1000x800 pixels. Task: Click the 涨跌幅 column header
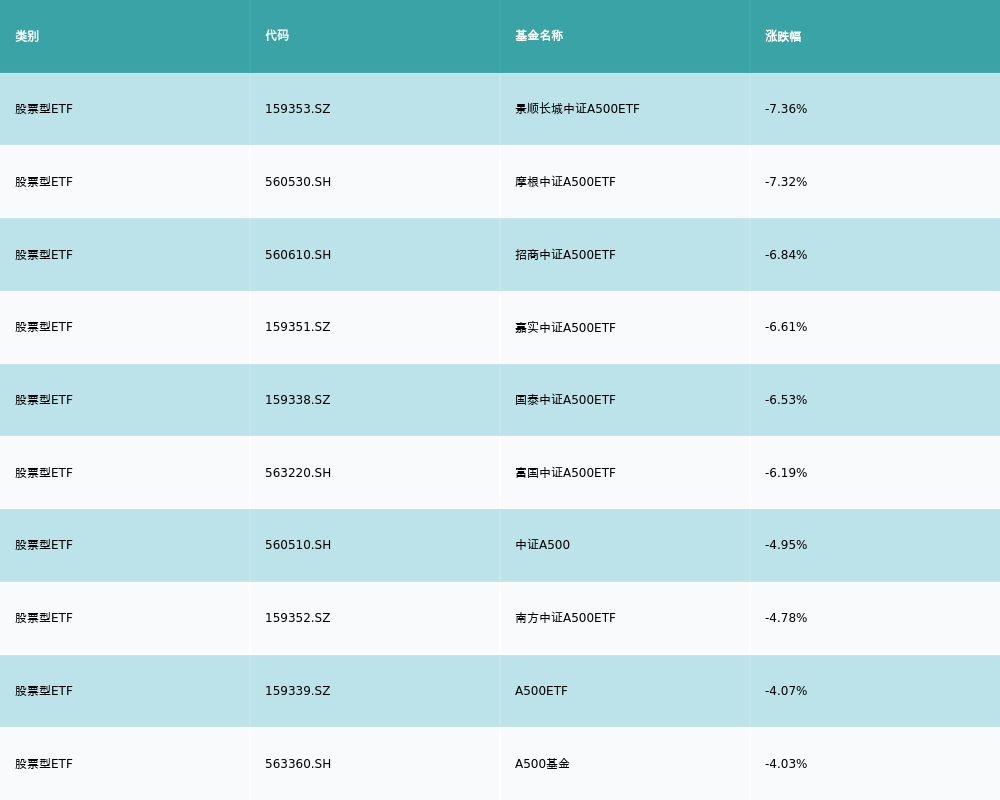(x=783, y=36)
